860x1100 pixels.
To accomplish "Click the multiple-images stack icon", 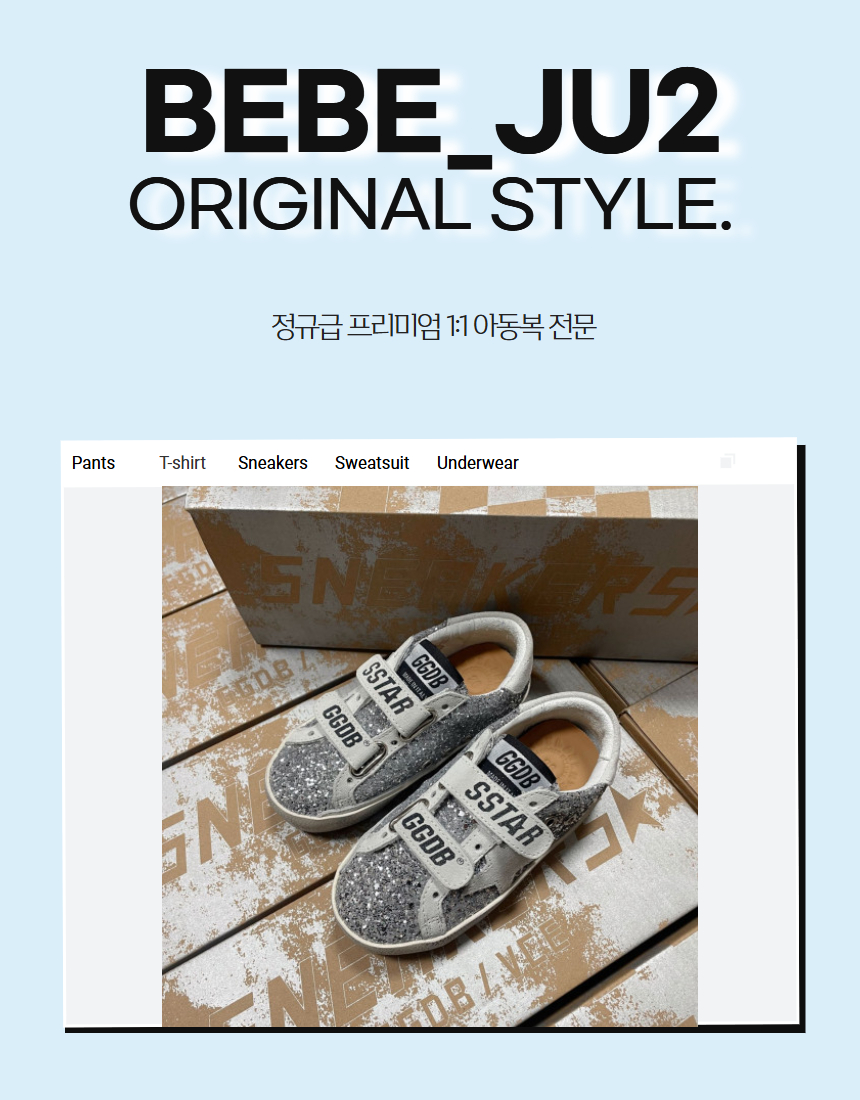I will click(727, 461).
